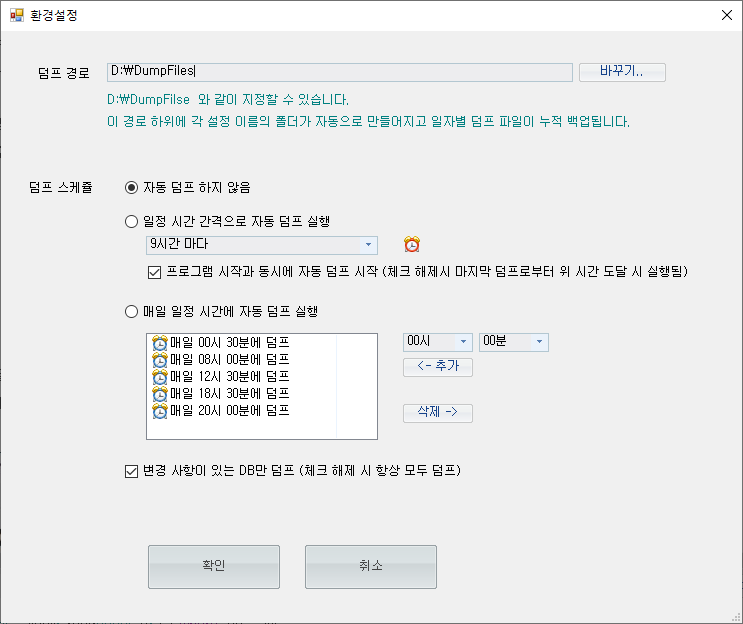
Task: Click the '덤프 경로' label
Action: click(x=64, y=73)
